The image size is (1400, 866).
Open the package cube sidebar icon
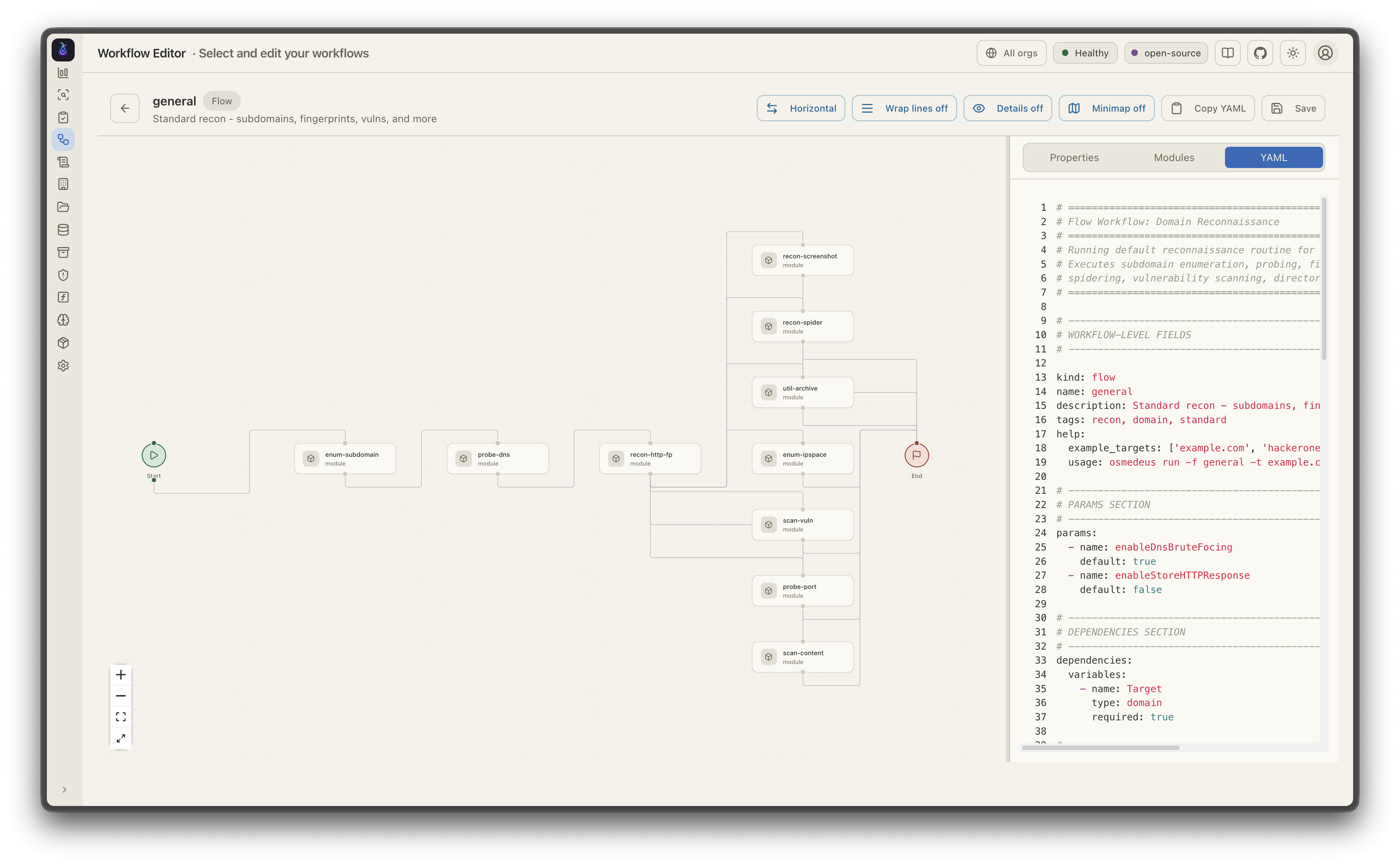(63, 343)
